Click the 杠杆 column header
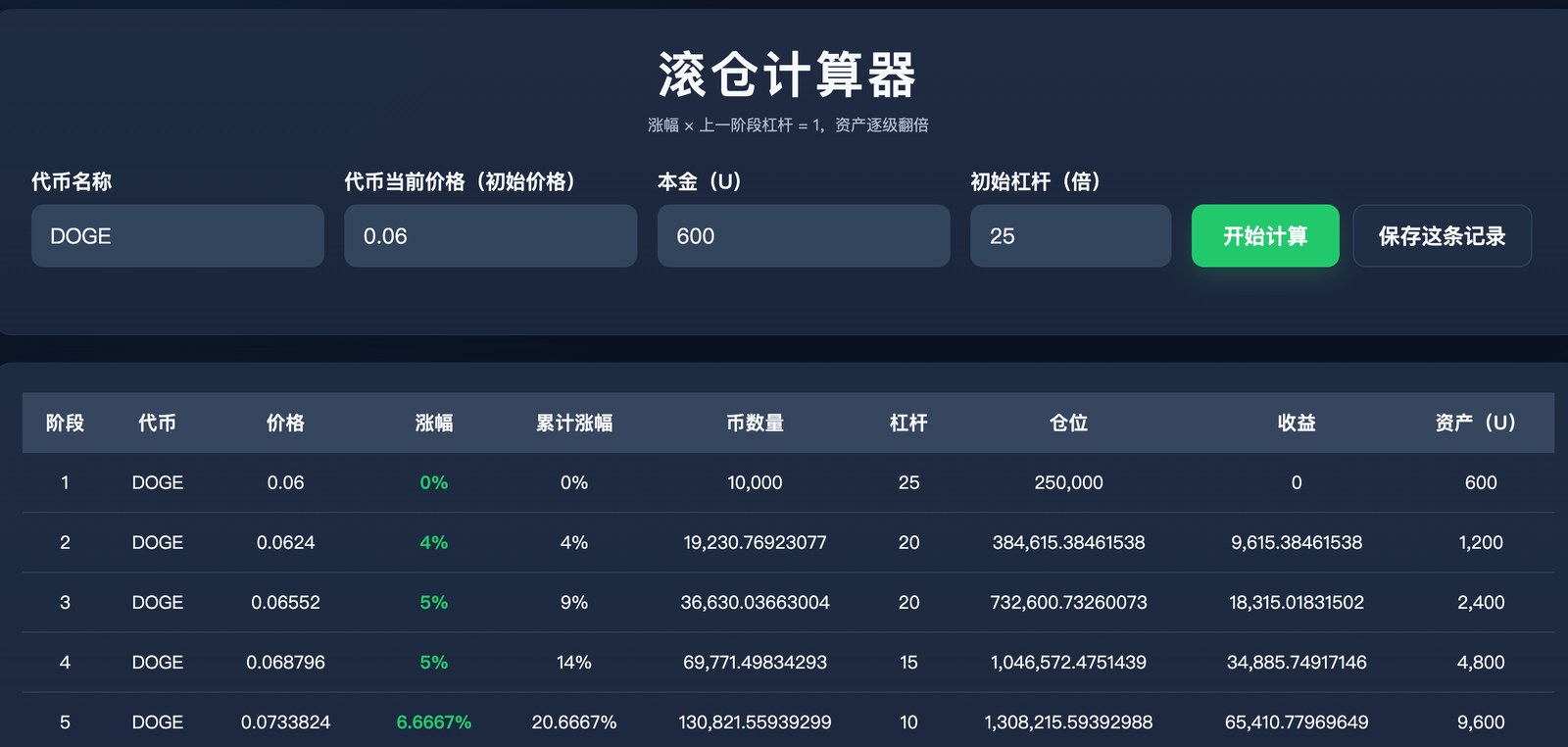The image size is (1568, 747). [x=908, y=423]
